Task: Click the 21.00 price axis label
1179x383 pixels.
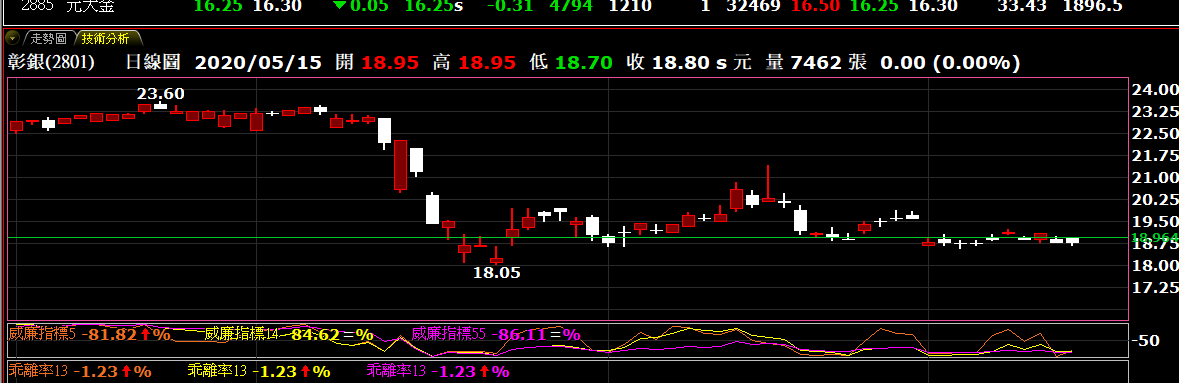Action: click(x=1154, y=178)
